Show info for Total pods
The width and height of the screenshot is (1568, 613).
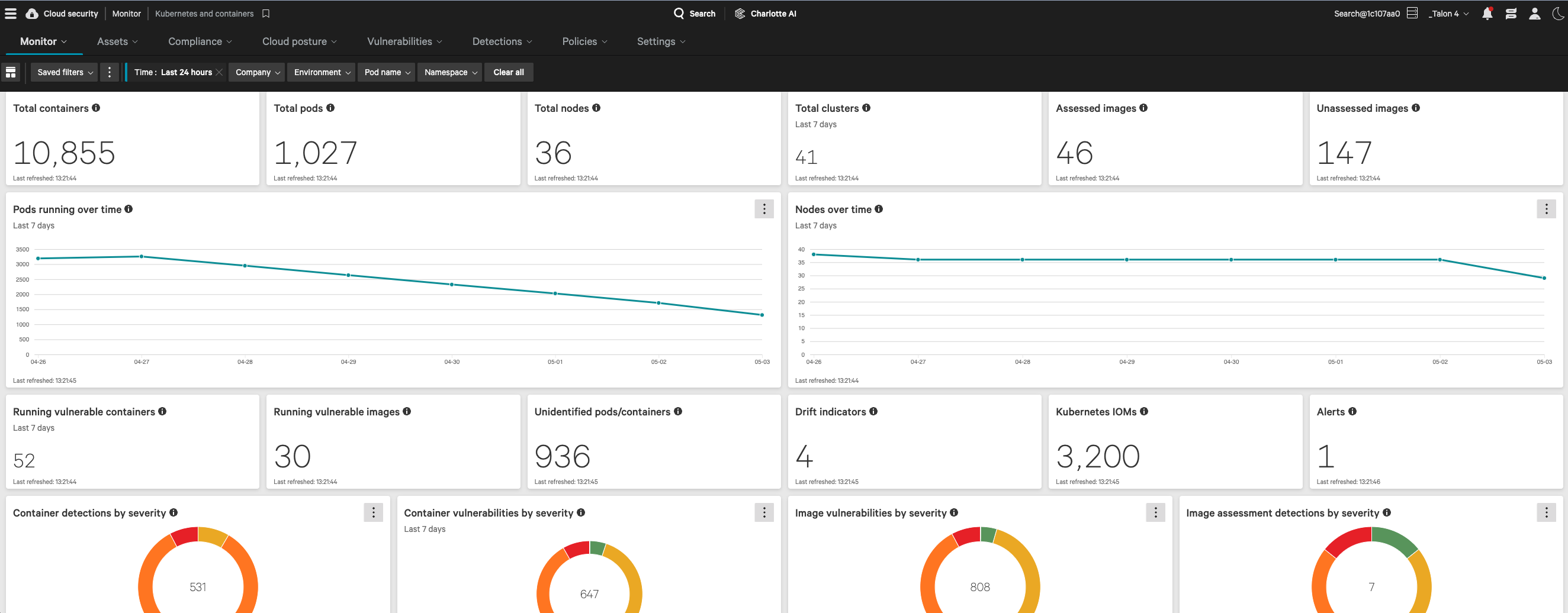[330, 108]
